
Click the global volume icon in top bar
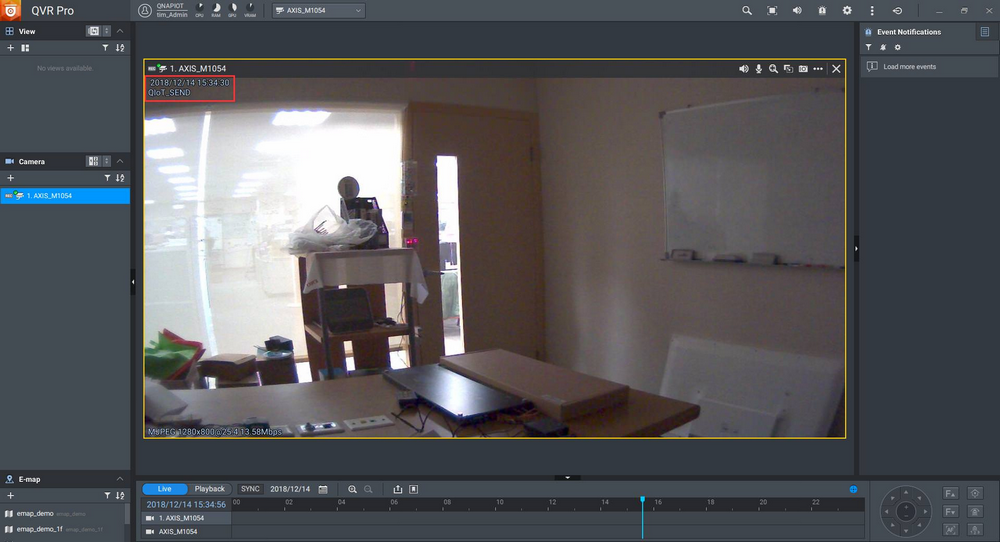point(797,10)
